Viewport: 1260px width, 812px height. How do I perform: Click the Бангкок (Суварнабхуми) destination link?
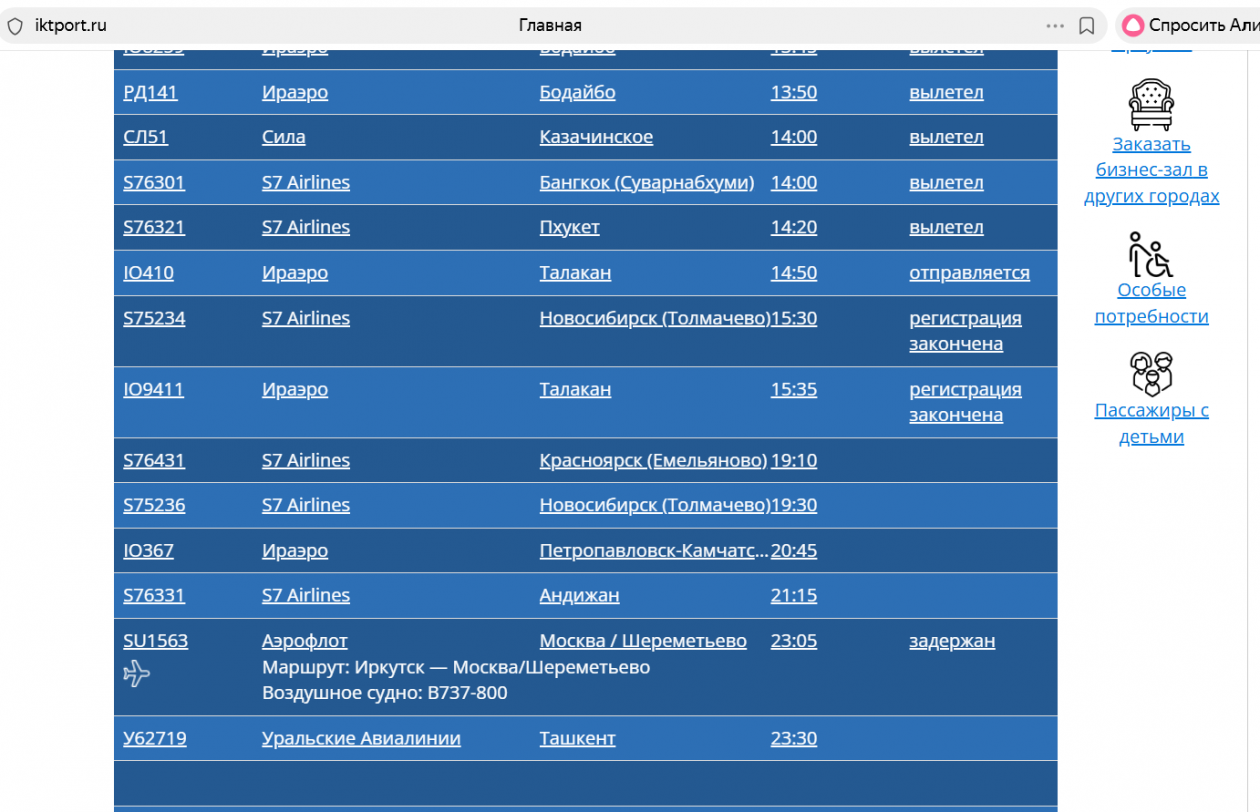(646, 183)
